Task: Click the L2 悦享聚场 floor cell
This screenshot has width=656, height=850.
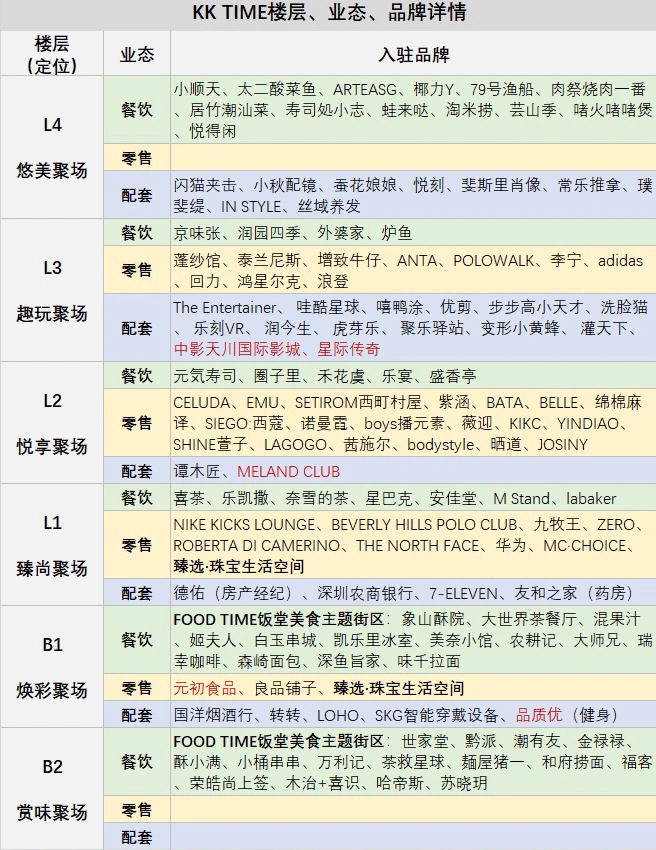Action: pos(52,423)
